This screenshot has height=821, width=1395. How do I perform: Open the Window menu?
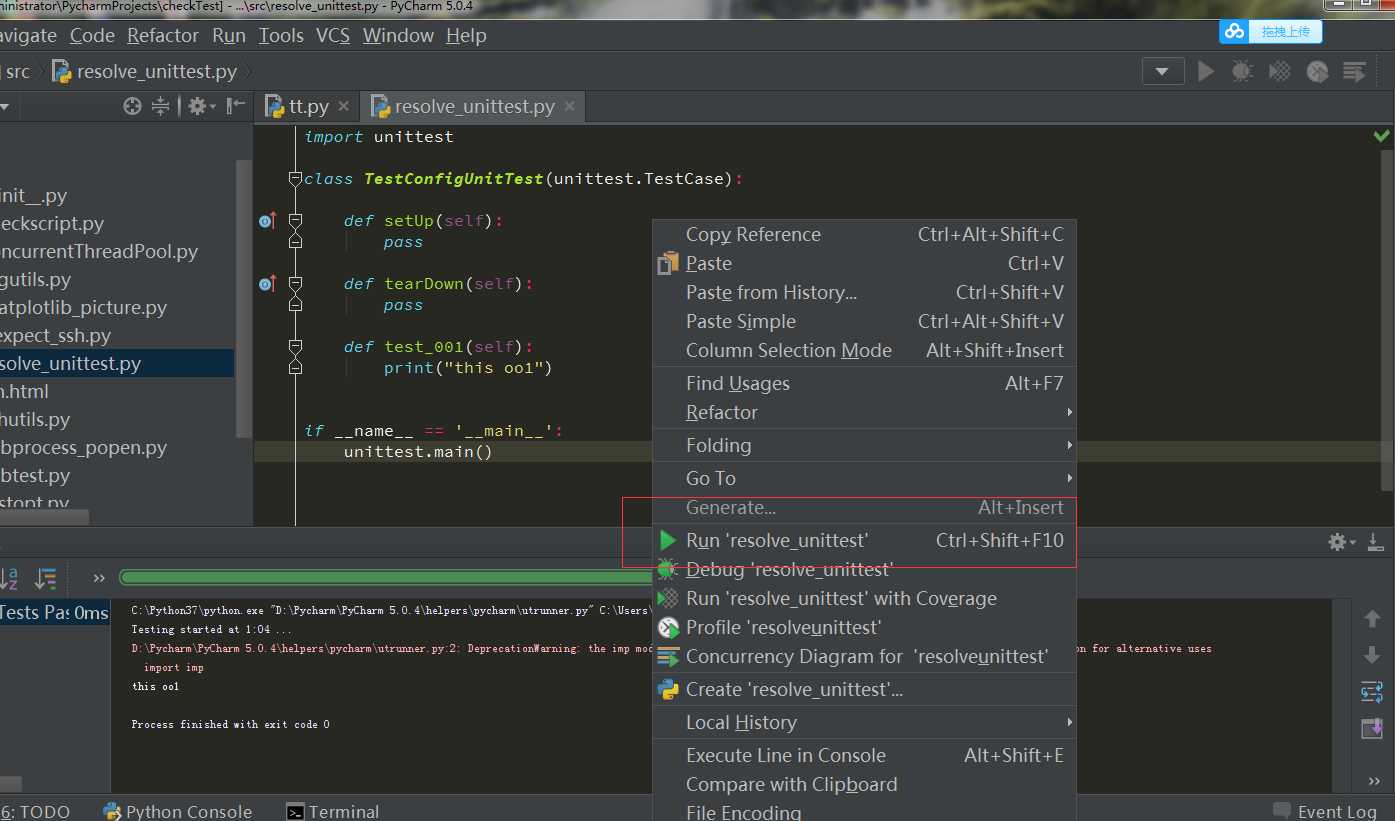[x=398, y=35]
